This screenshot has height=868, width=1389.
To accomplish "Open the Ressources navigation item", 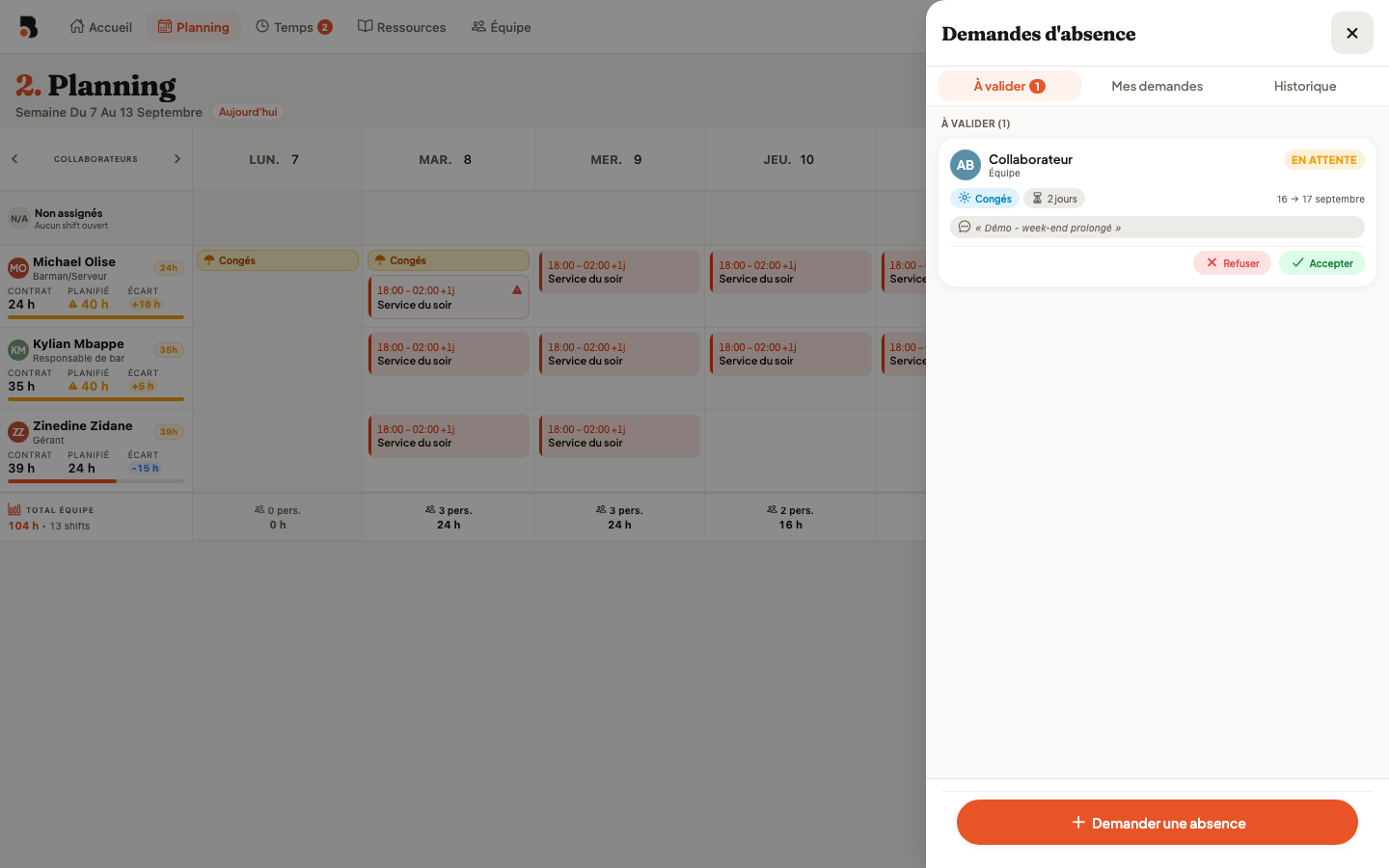I will [401, 27].
